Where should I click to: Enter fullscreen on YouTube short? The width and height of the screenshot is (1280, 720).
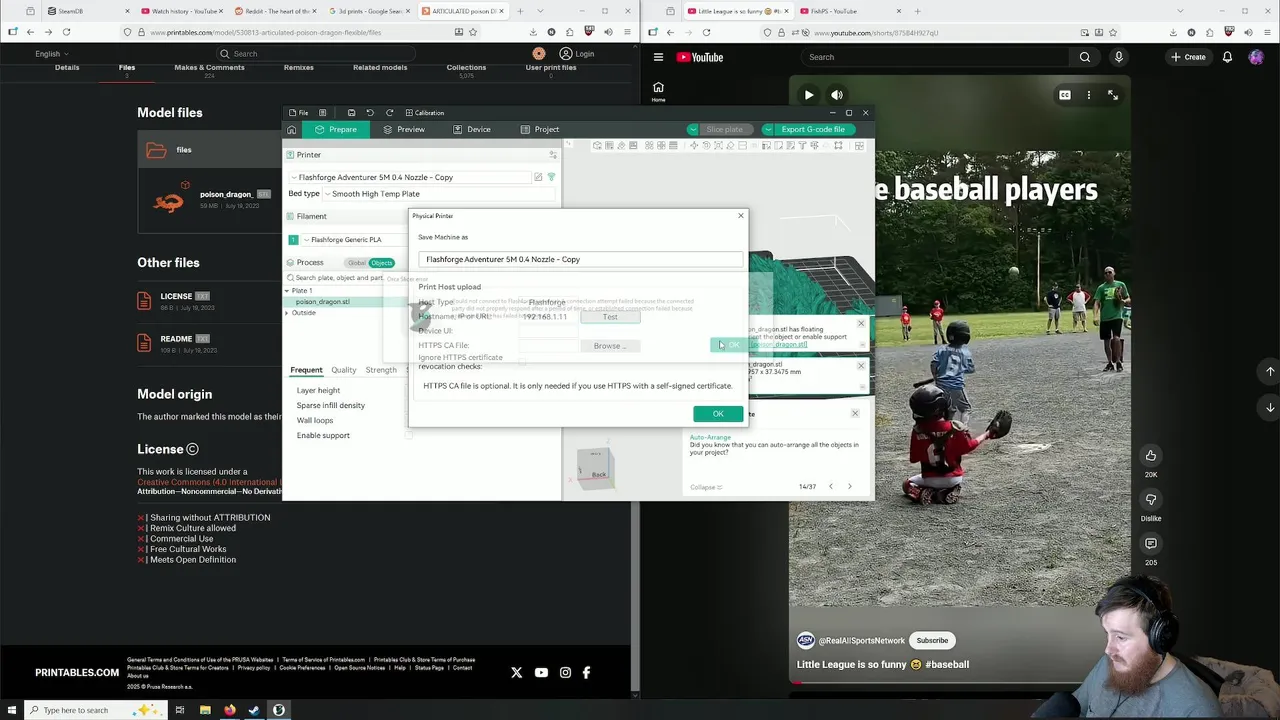(1113, 95)
